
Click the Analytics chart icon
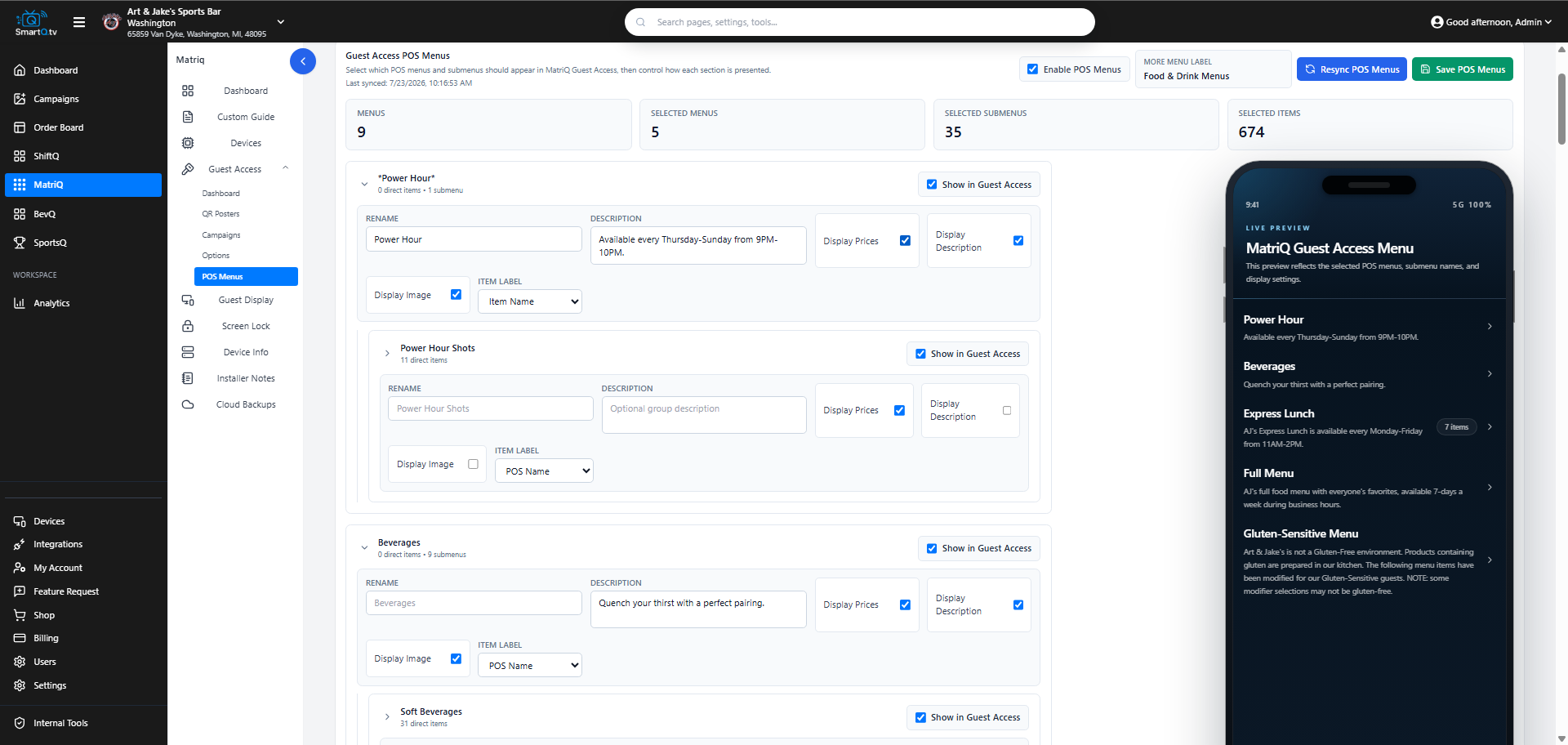[x=20, y=303]
